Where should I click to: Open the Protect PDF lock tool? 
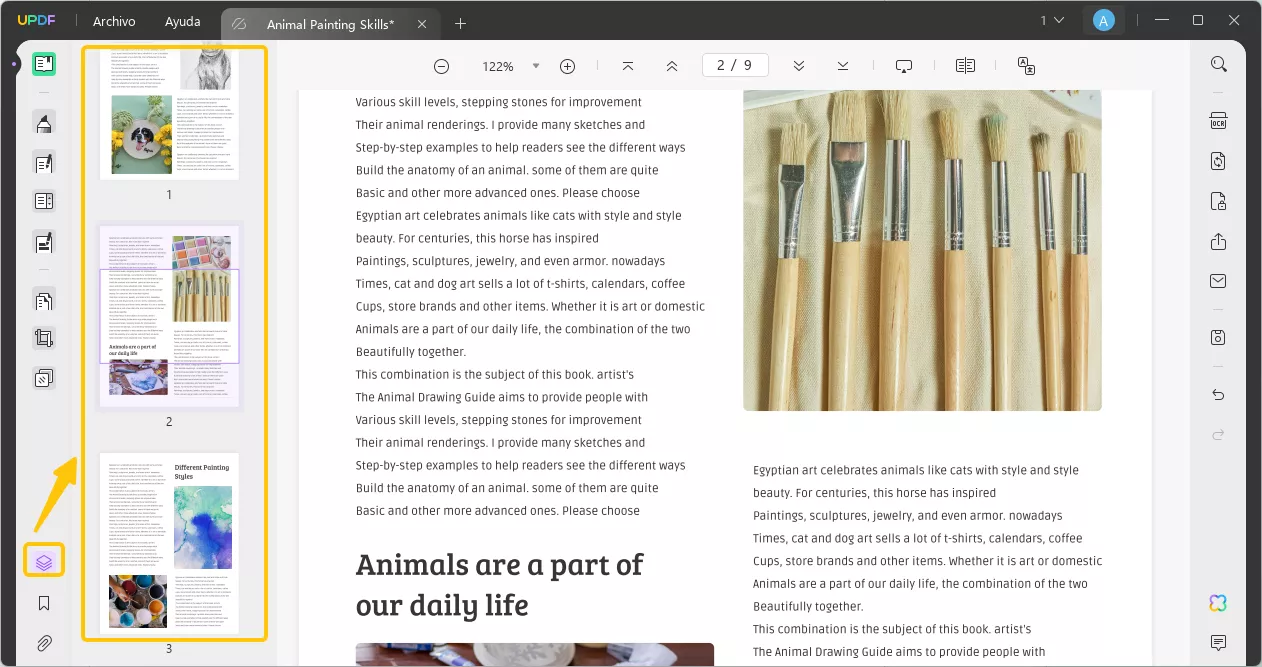click(1218, 201)
